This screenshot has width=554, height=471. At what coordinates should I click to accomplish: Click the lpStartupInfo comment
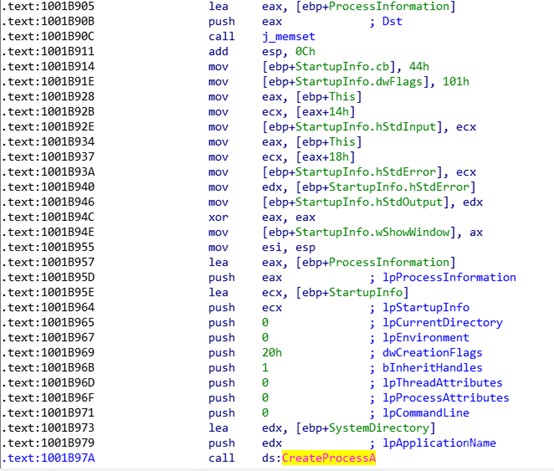426,307
